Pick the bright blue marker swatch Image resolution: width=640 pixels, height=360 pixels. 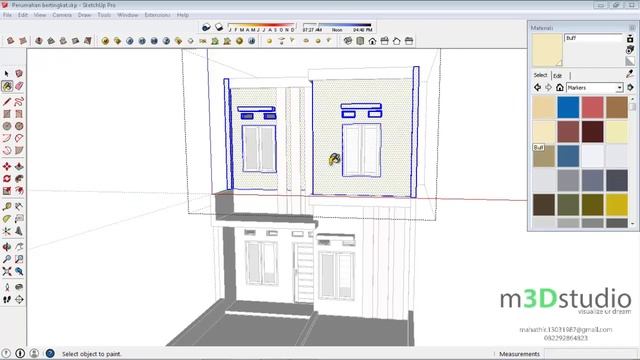(x=568, y=107)
